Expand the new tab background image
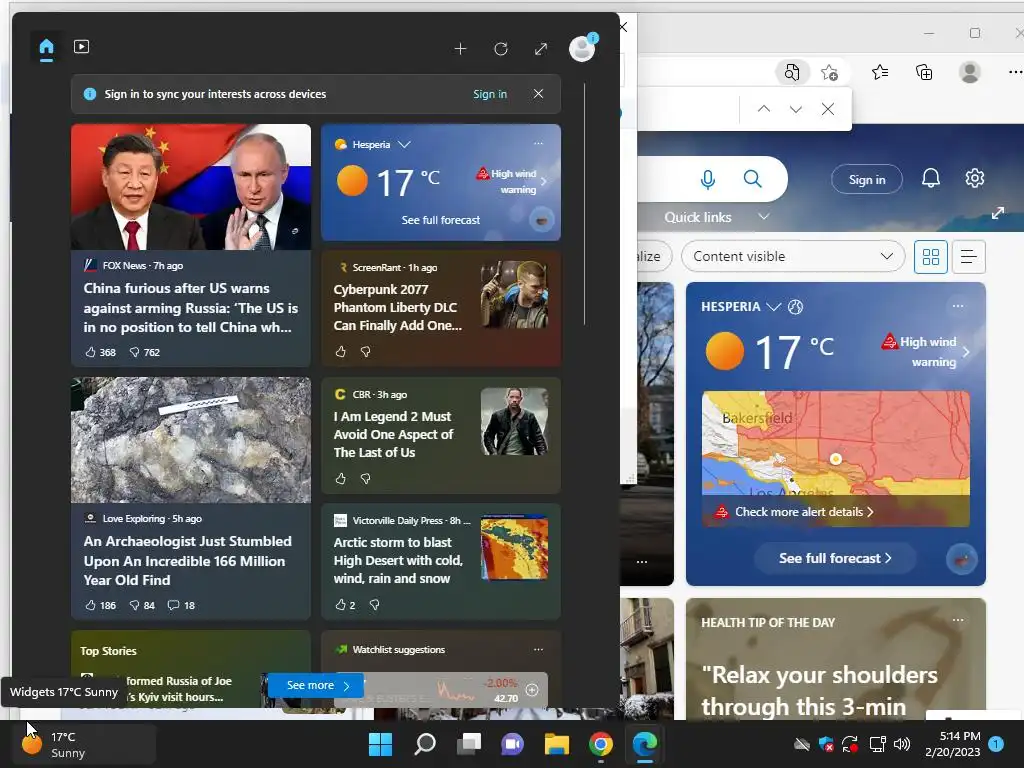 point(997,213)
